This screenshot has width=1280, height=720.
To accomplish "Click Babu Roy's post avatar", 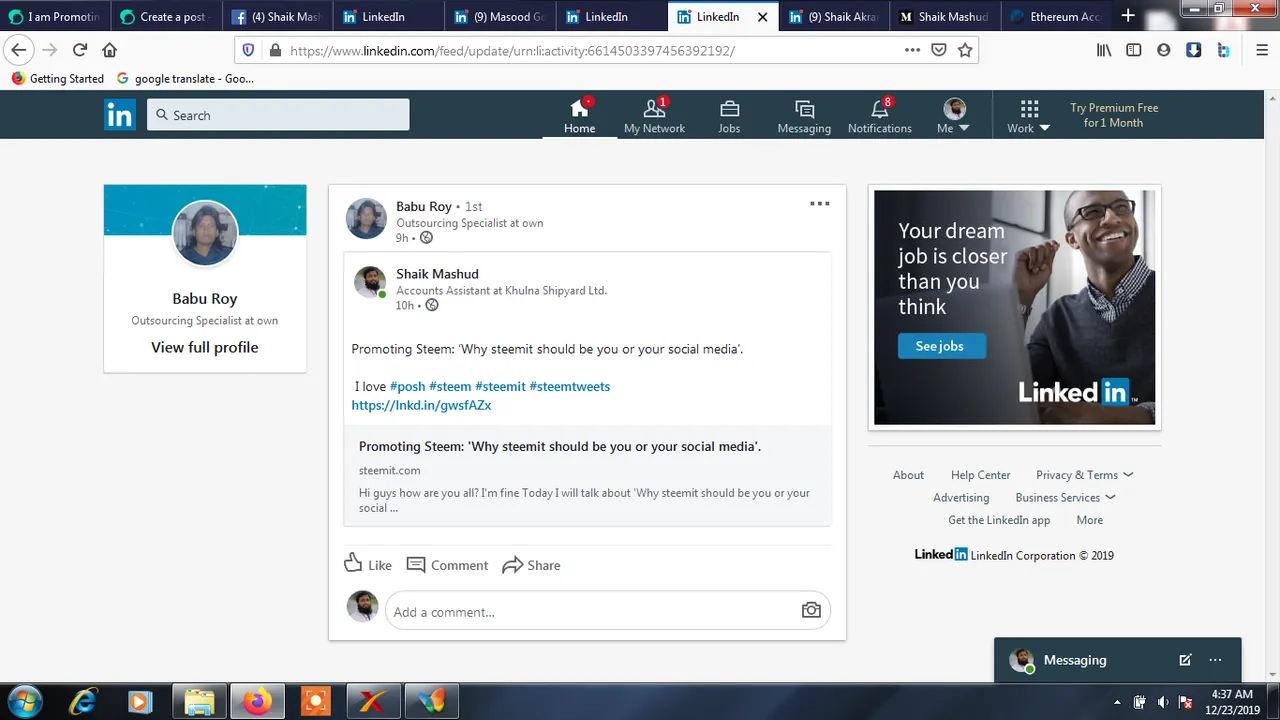I will (x=366, y=219).
